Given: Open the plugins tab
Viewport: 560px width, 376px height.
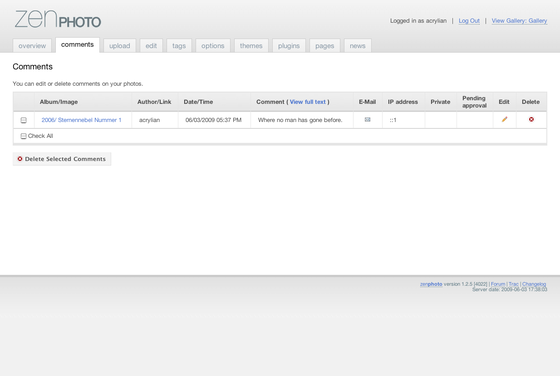Looking at the screenshot, I should point(289,46).
